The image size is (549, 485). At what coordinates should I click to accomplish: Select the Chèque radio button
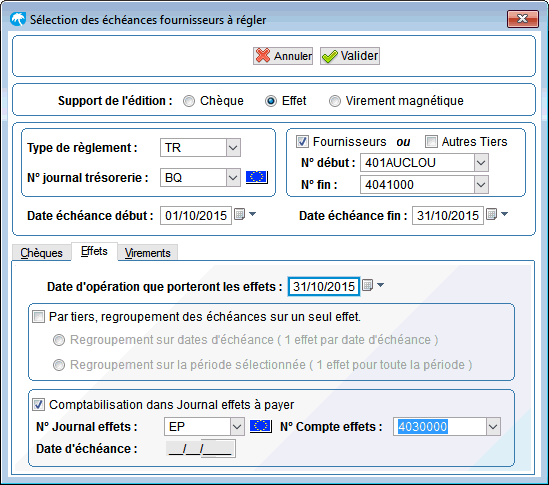pyautogui.click(x=189, y=101)
